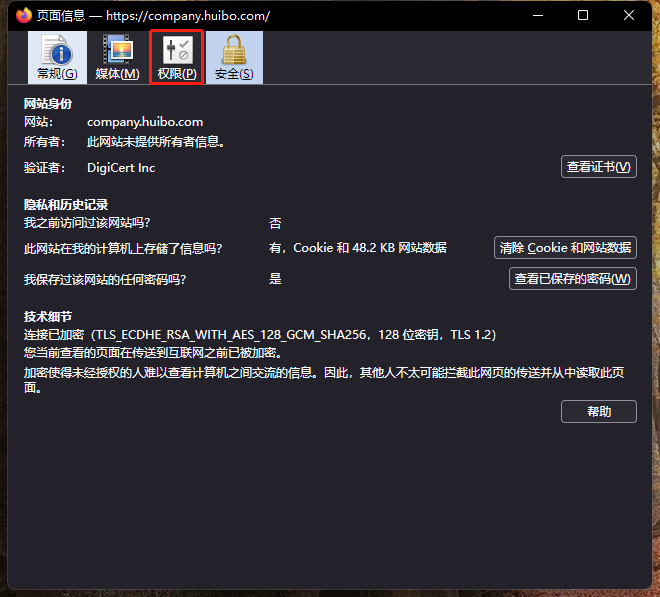This screenshot has height=597, width=660.
Task: Click the 技术细节 section heading
Action: point(48,316)
